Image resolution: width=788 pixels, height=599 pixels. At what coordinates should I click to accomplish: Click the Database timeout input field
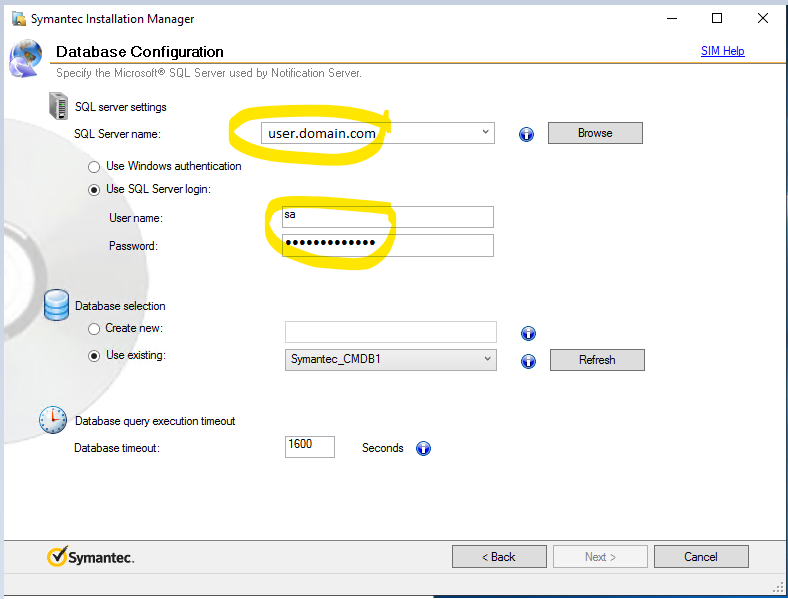(309, 447)
